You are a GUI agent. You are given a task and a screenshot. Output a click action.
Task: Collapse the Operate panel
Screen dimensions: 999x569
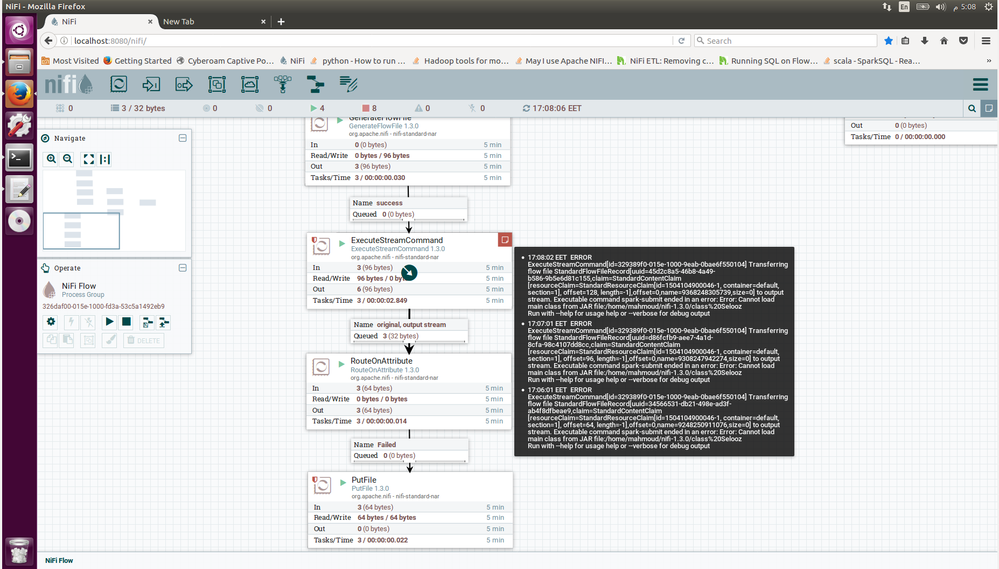click(x=182, y=268)
